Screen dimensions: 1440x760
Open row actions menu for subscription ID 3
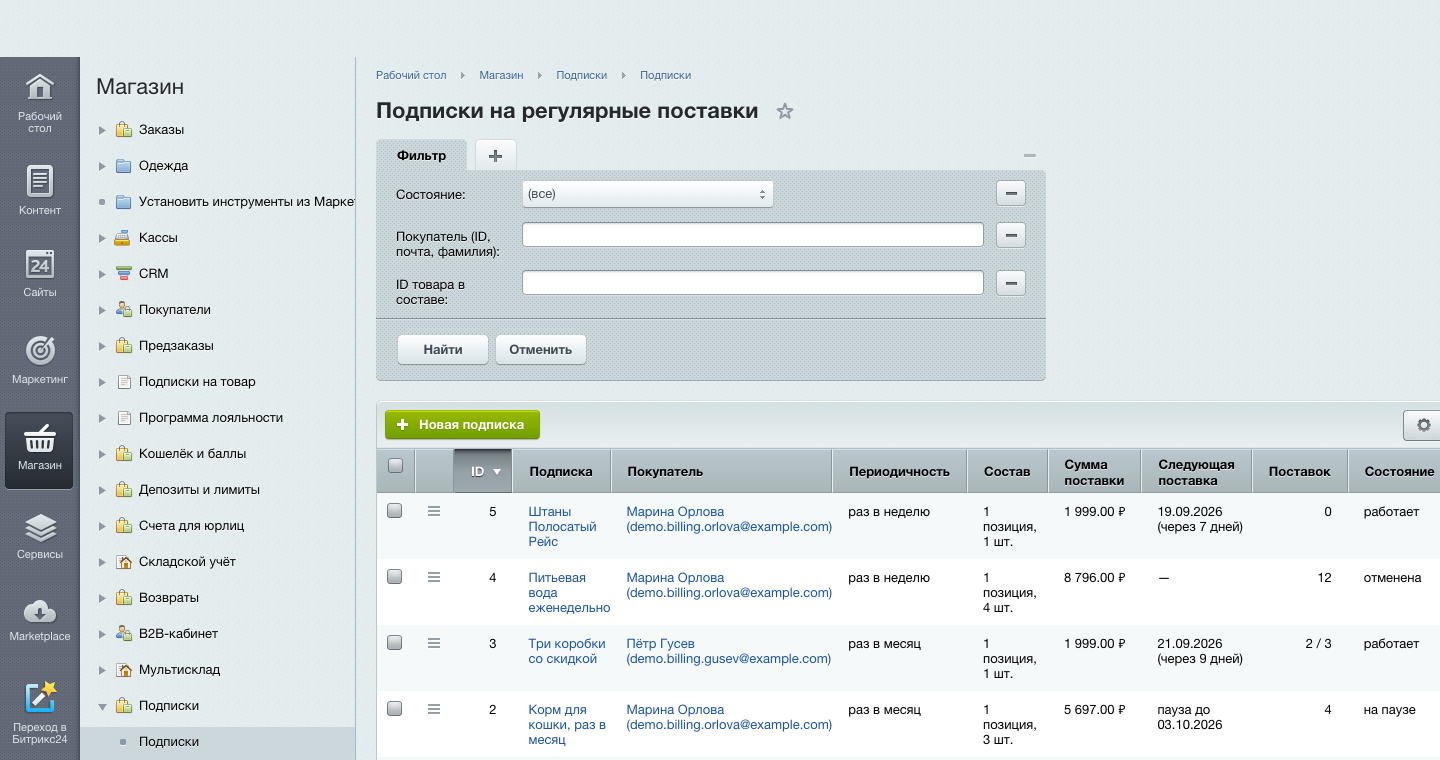pyautogui.click(x=434, y=643)
